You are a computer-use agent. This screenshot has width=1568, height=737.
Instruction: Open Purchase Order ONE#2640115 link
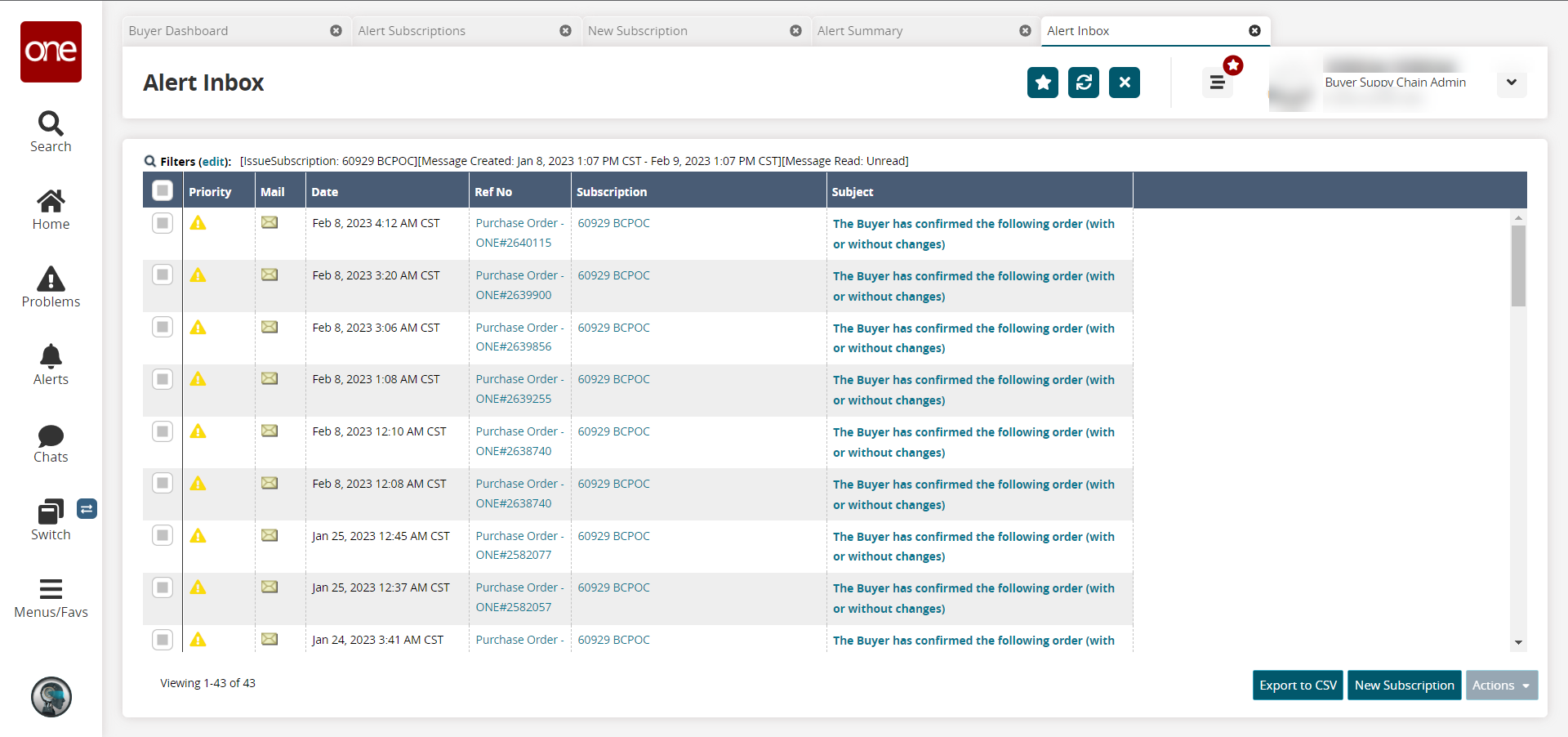coord(520,233)
